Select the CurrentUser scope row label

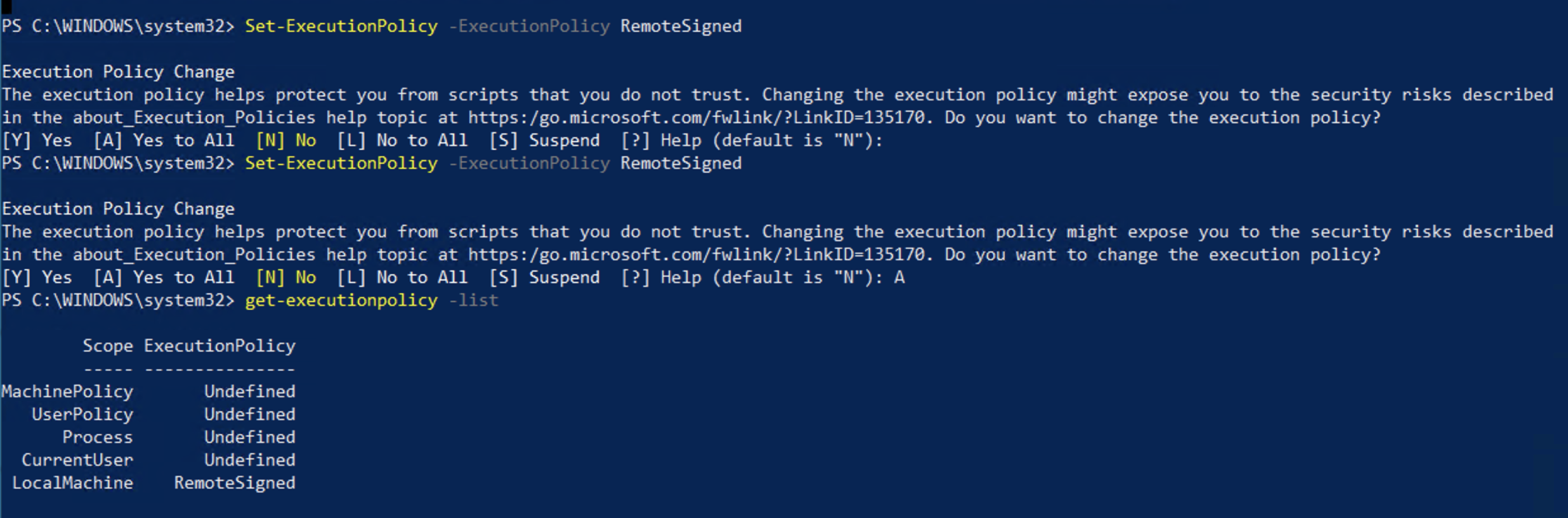tap(77, 460)
